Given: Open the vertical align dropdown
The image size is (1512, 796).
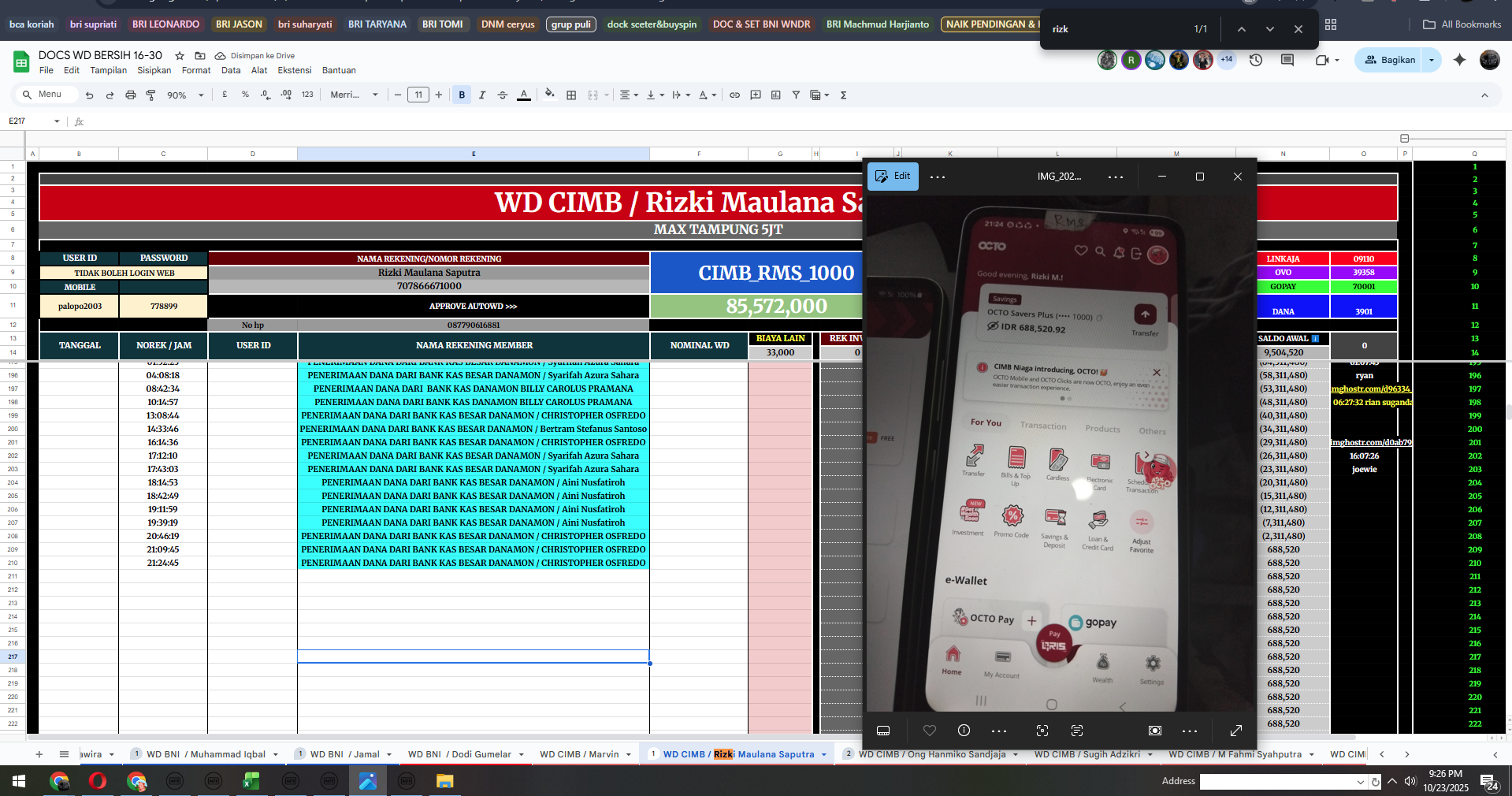Looking at the screenshot, I should pos(655,95).
